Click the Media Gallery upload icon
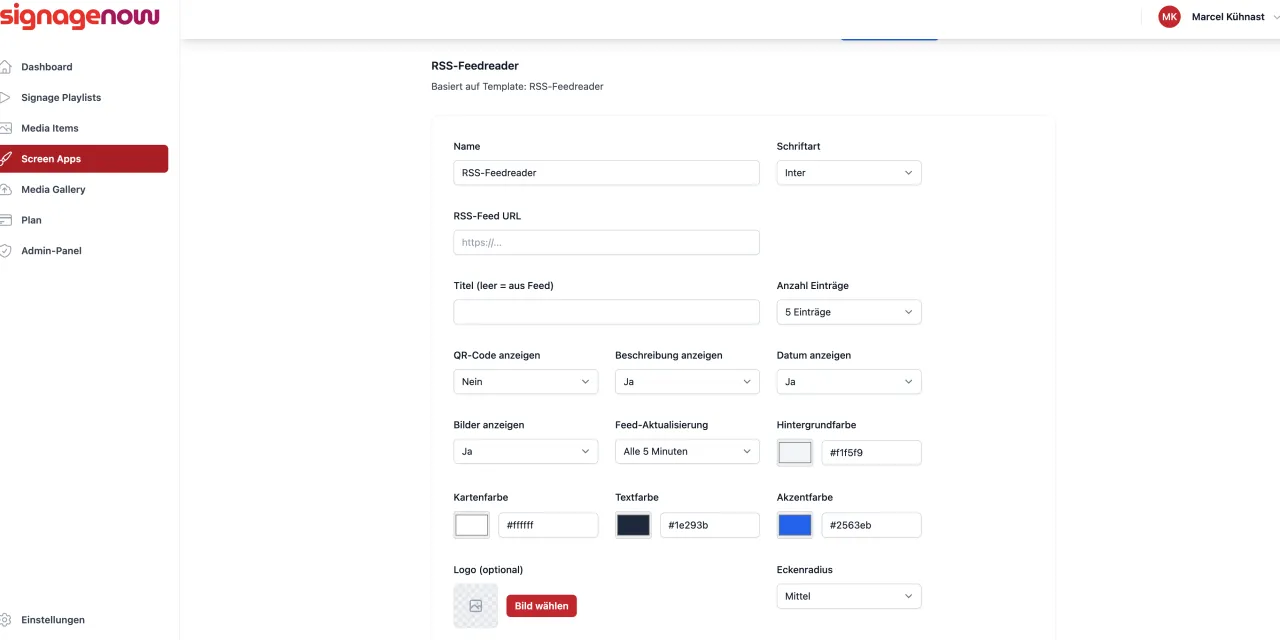Image resolution: width=1280 pixels, height=640 pixels. [5, 190]
